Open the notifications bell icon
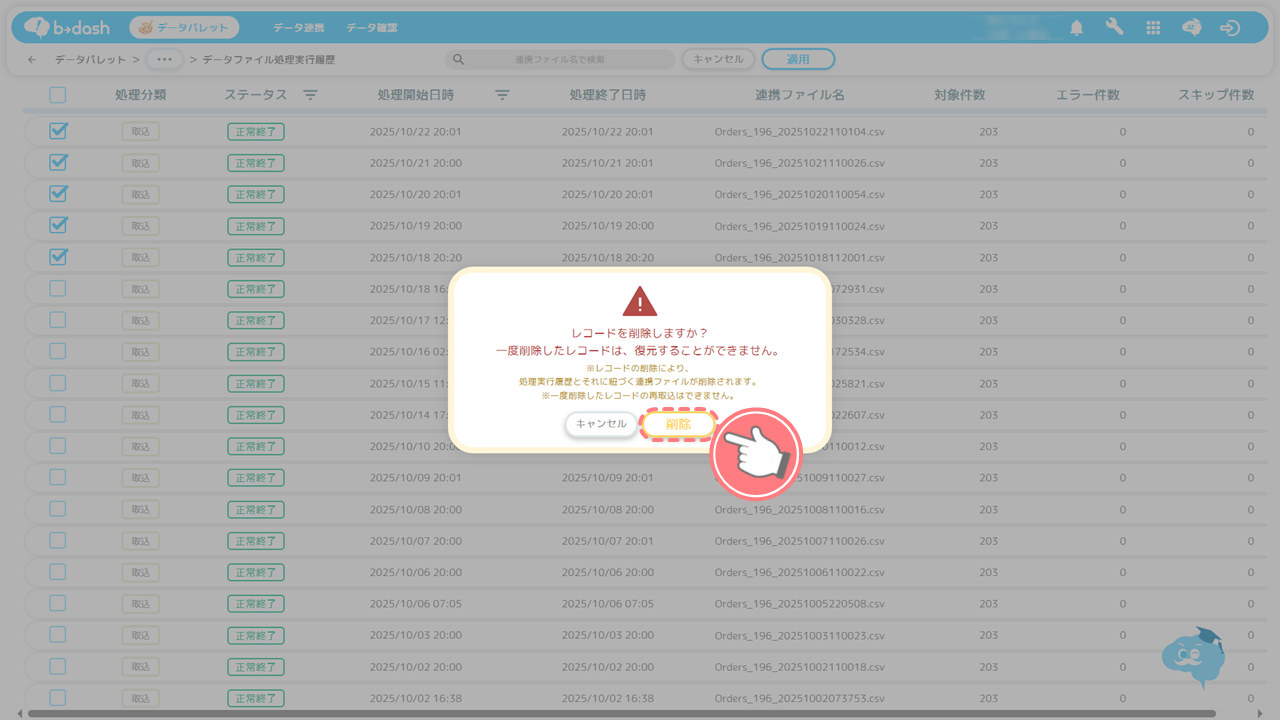1280x720 pixels. tap(1076, 28)
